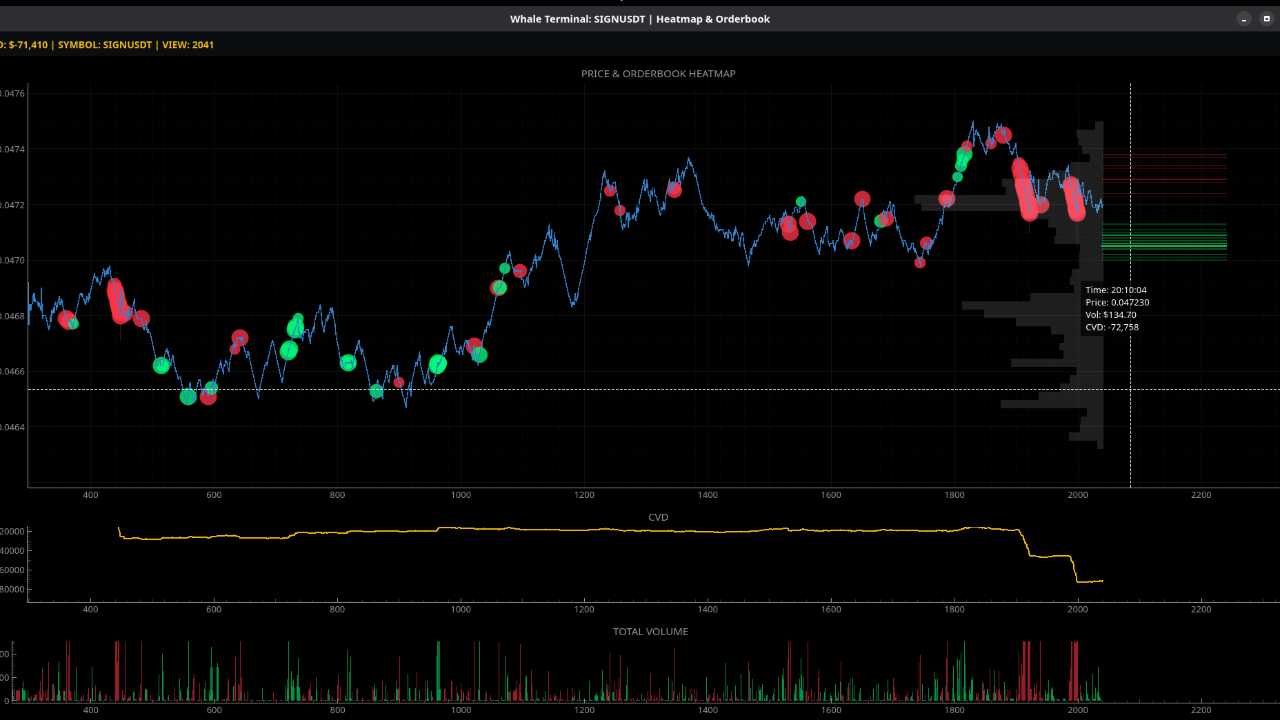Minimize the Whale Terminal window
Viewport: 1280px width, 720px height.
1244,19
